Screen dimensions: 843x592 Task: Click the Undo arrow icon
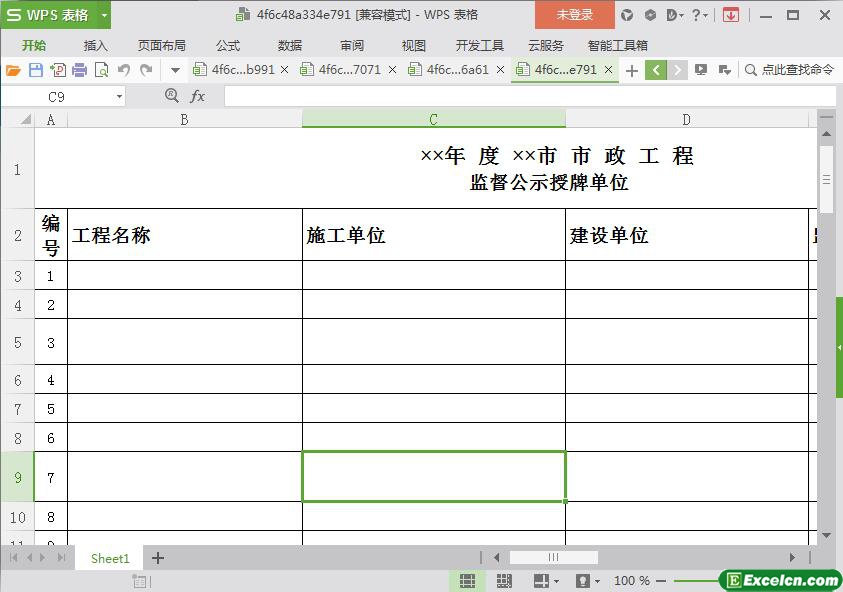pyautogui.click(x=124, y=70)
